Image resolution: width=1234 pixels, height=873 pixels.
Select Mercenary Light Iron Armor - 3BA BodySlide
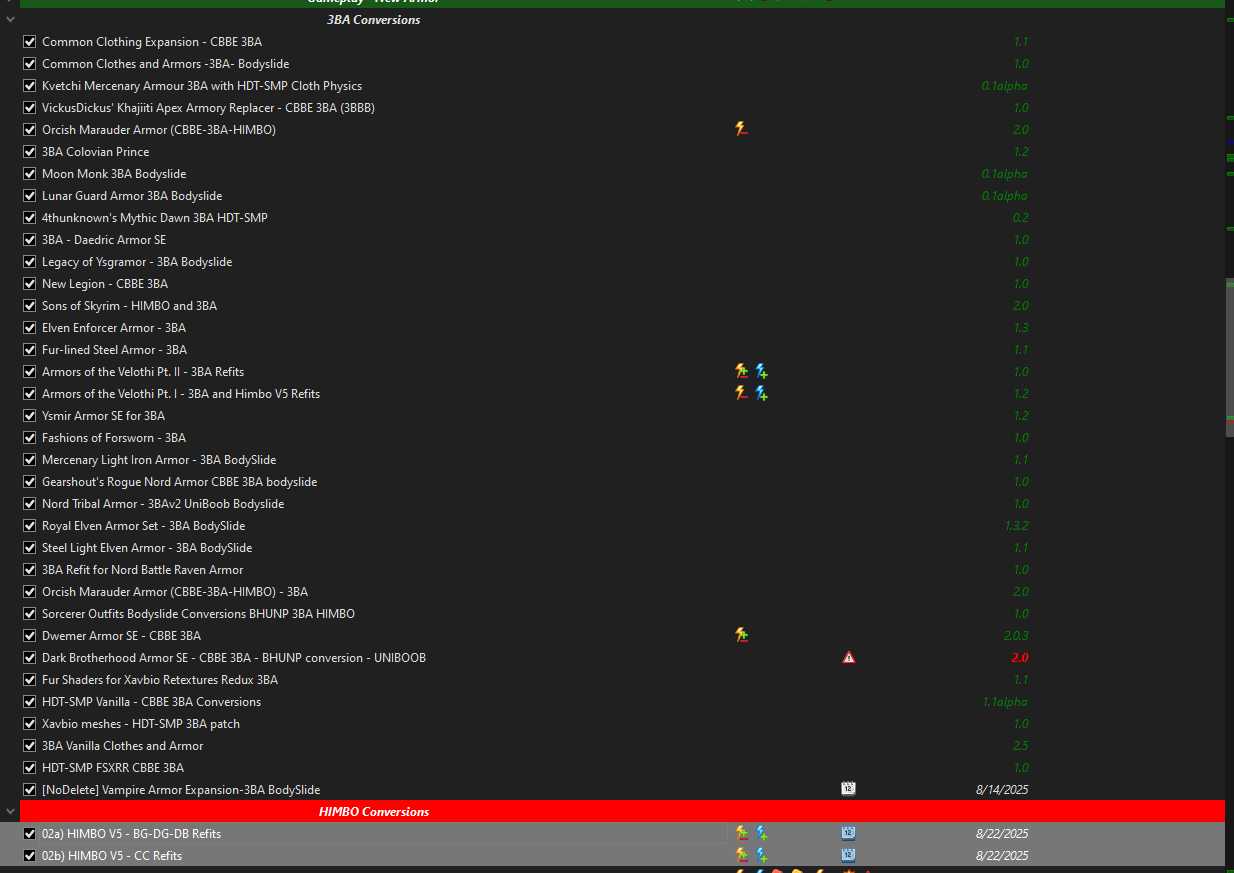[159, 460]
